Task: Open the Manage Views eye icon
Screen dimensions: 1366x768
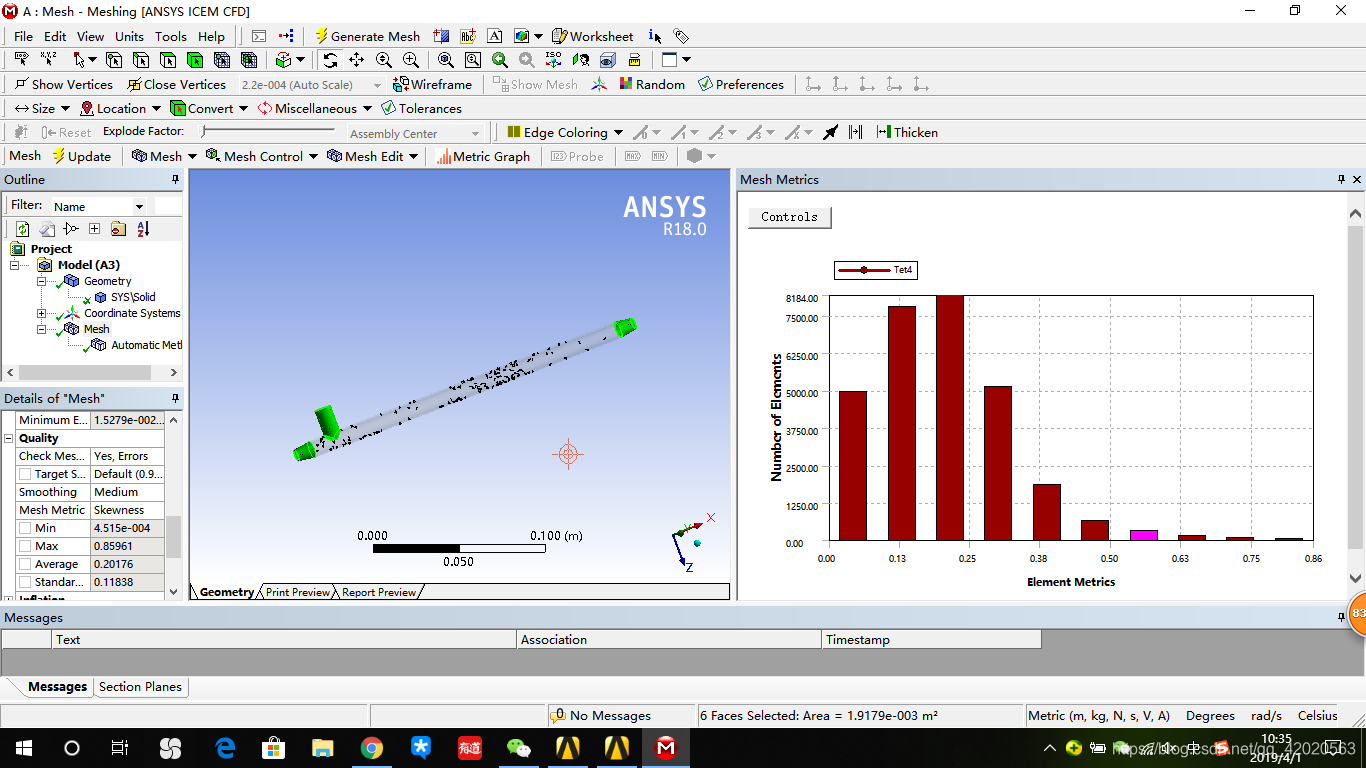Action: click(x=607, y=60)
